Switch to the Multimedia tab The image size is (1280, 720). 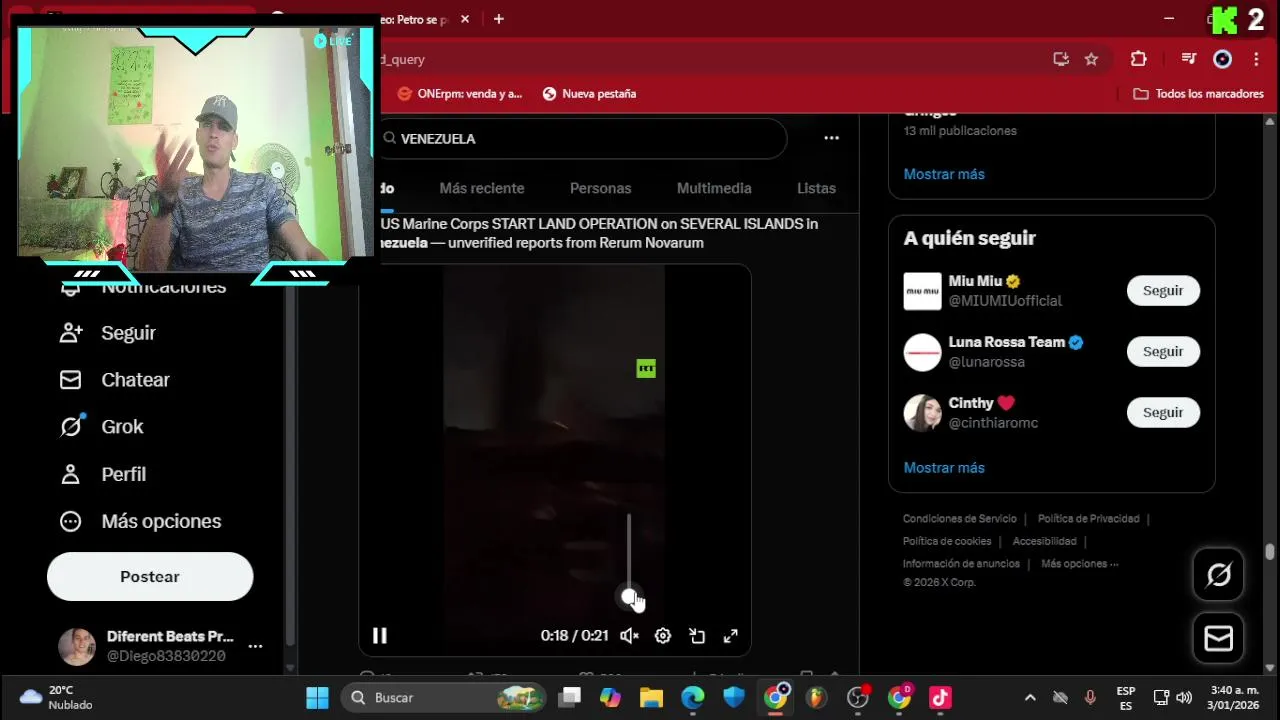pos(714,188)
